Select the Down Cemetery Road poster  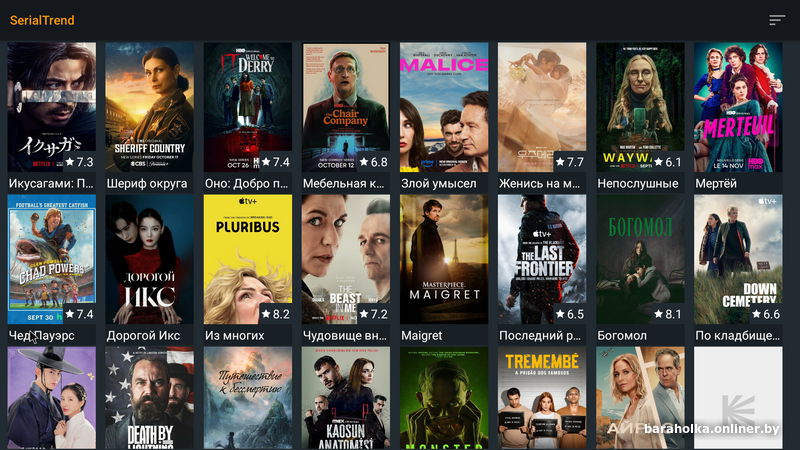click(x=738, y=259)
